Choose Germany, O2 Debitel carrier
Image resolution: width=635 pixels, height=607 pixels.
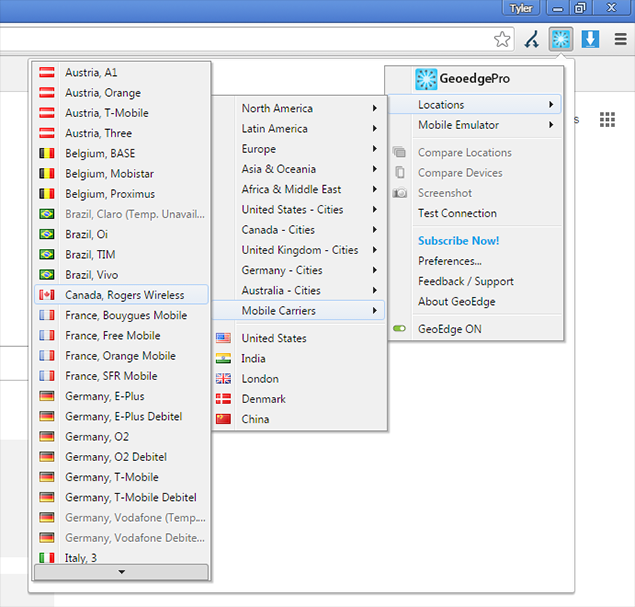click(x=121, y=457)
